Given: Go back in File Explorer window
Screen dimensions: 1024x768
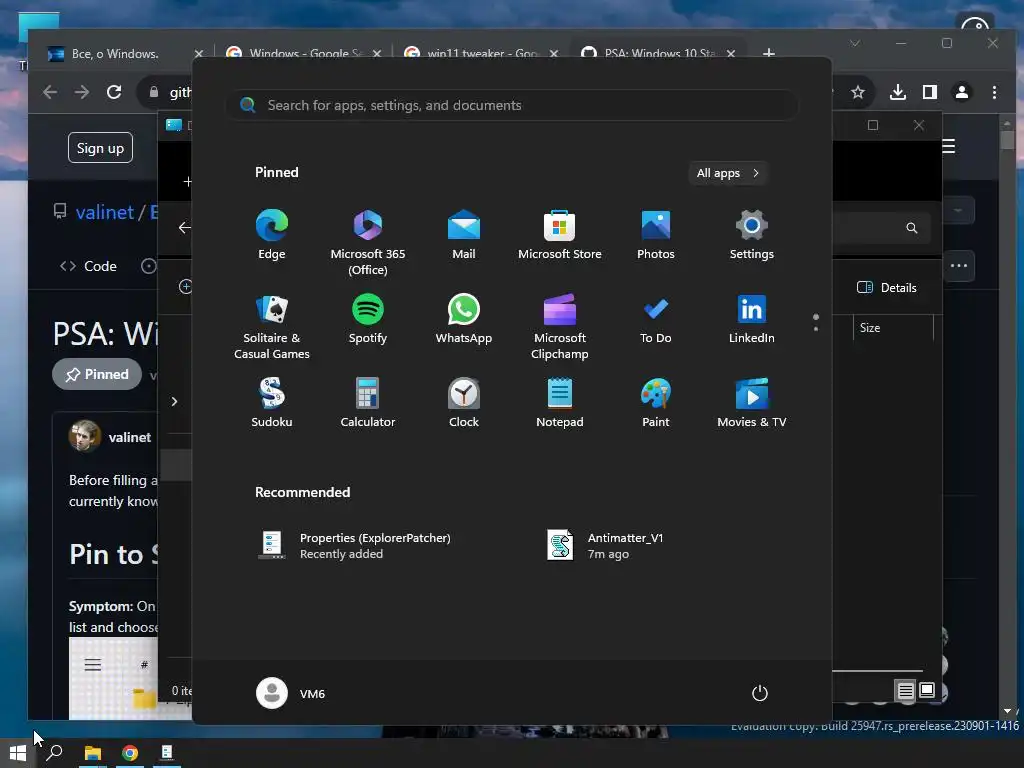Looking at the screenshot, I should [x=185, y=227].
